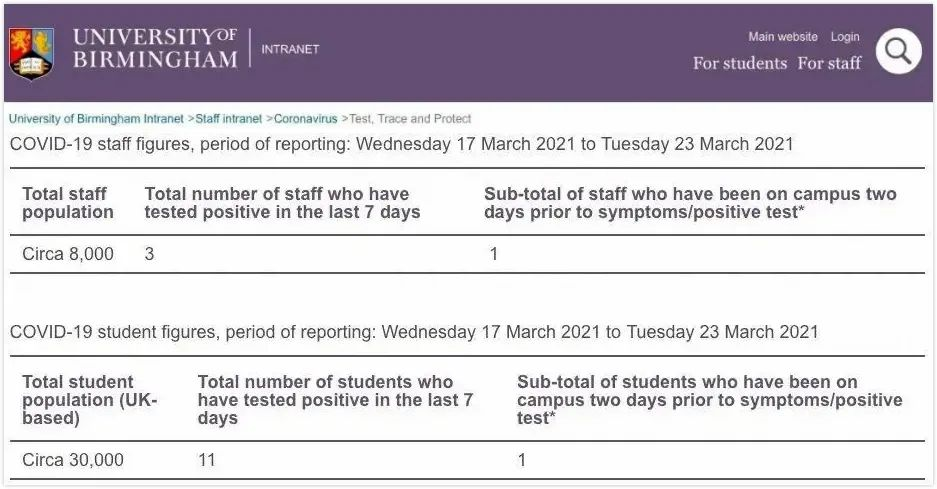
Task: Click staff tested positive value 3
Action: 149,254
